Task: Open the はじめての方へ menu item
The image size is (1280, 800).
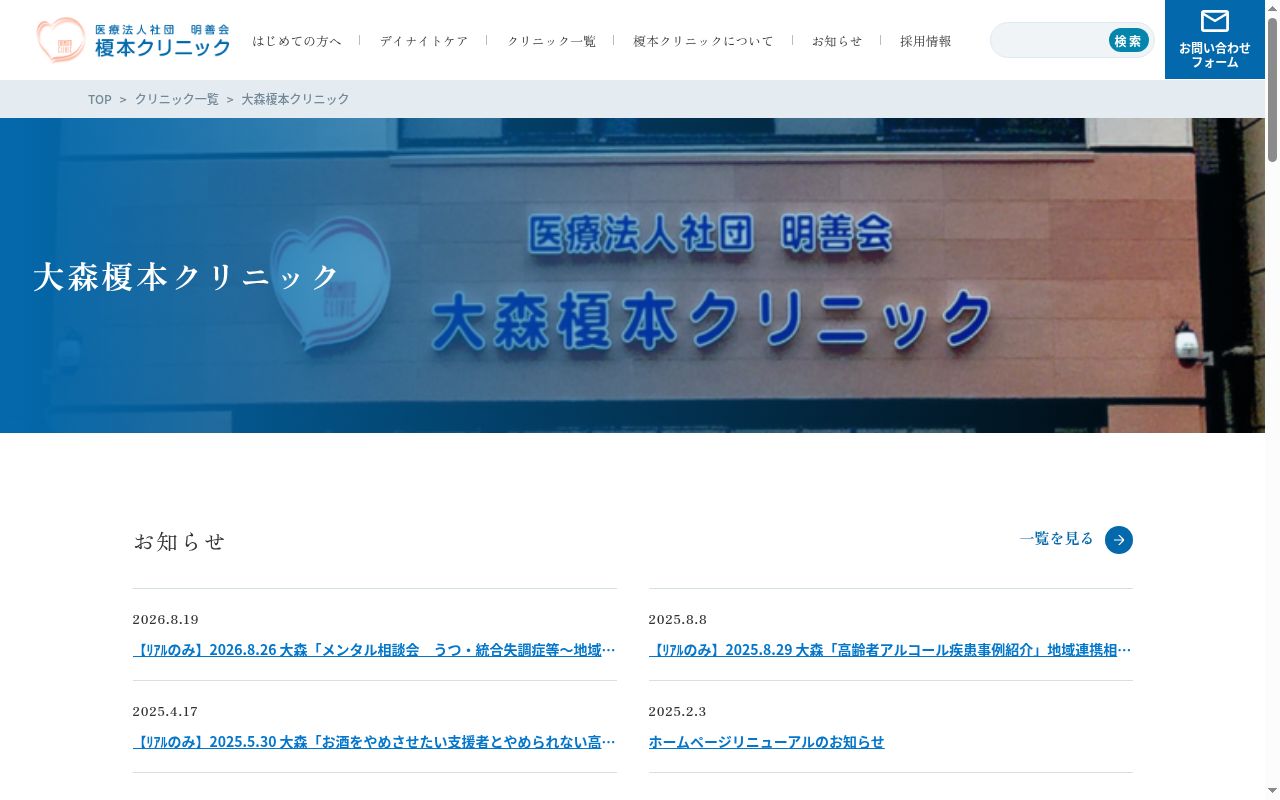Action: pyautogui.click(x=297, y=41)
